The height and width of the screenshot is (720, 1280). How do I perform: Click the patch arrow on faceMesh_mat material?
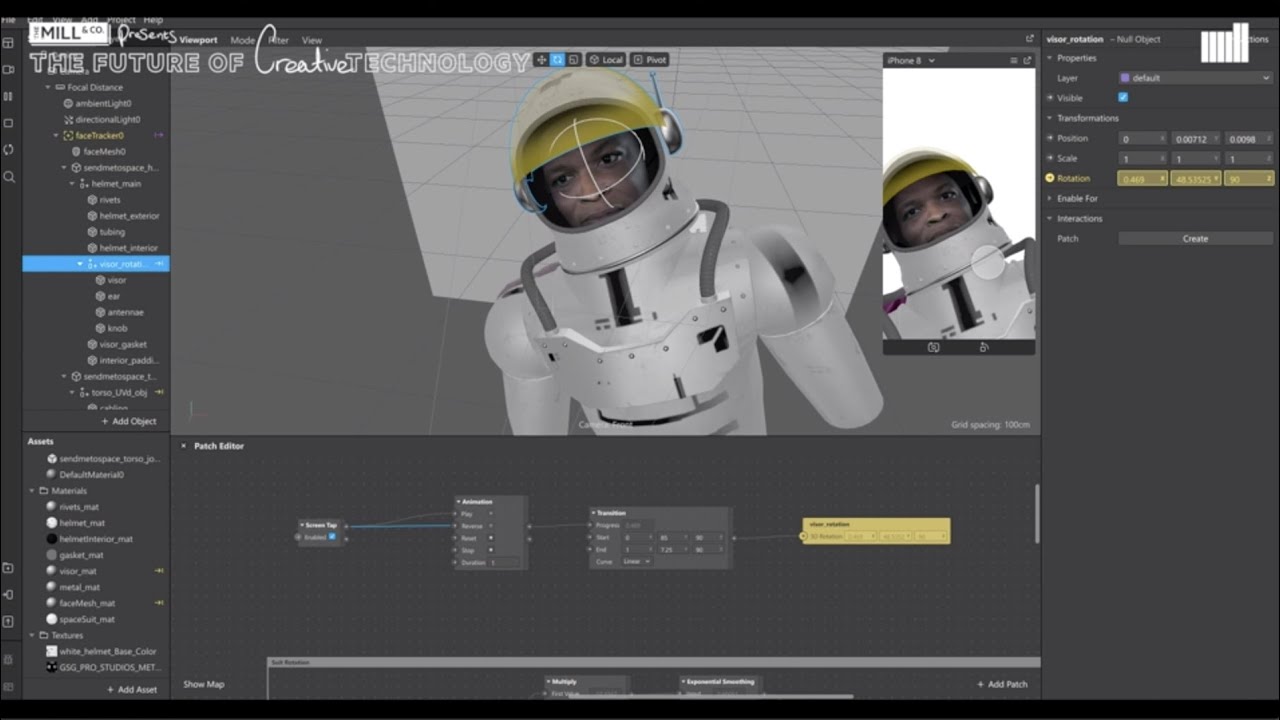tap(158, 603)
